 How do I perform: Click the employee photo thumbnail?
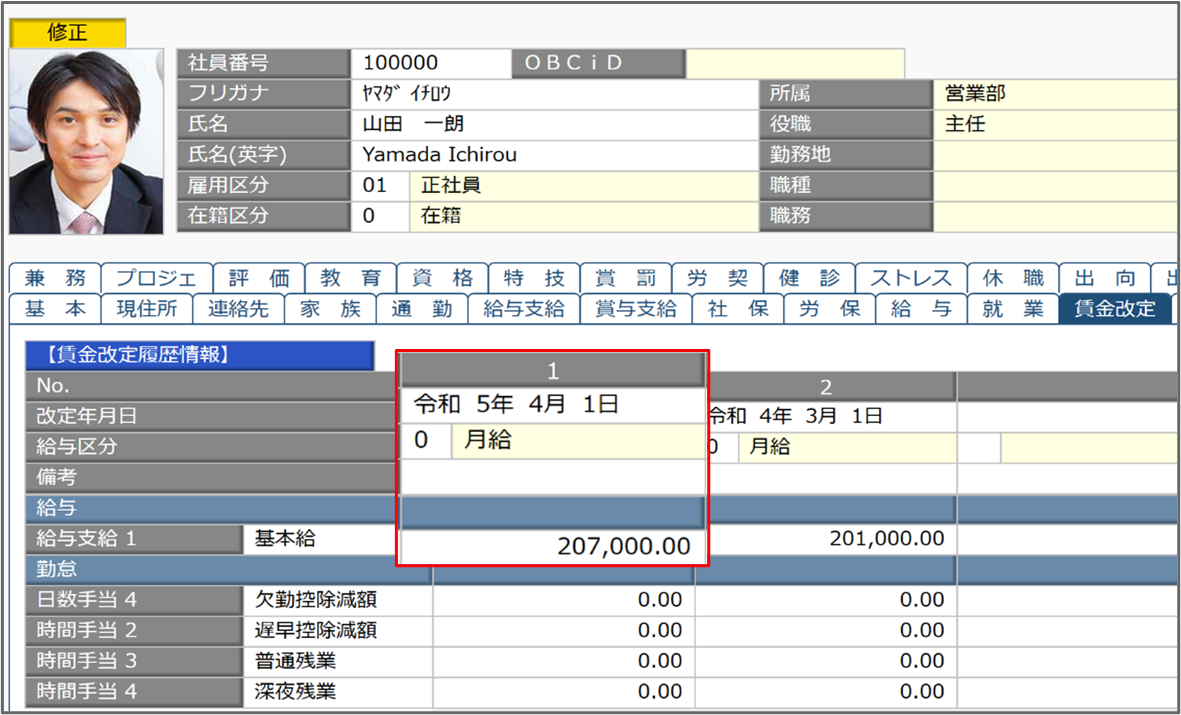pyautogui.click(x=87, y=142)
